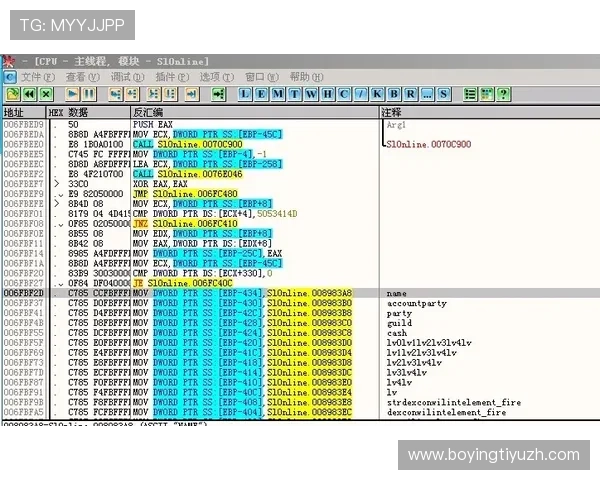The width and height of the screenshot is (600, 480).
Task: Click the Pause execution toolbar icon
Action: click(x=88, y=93)
